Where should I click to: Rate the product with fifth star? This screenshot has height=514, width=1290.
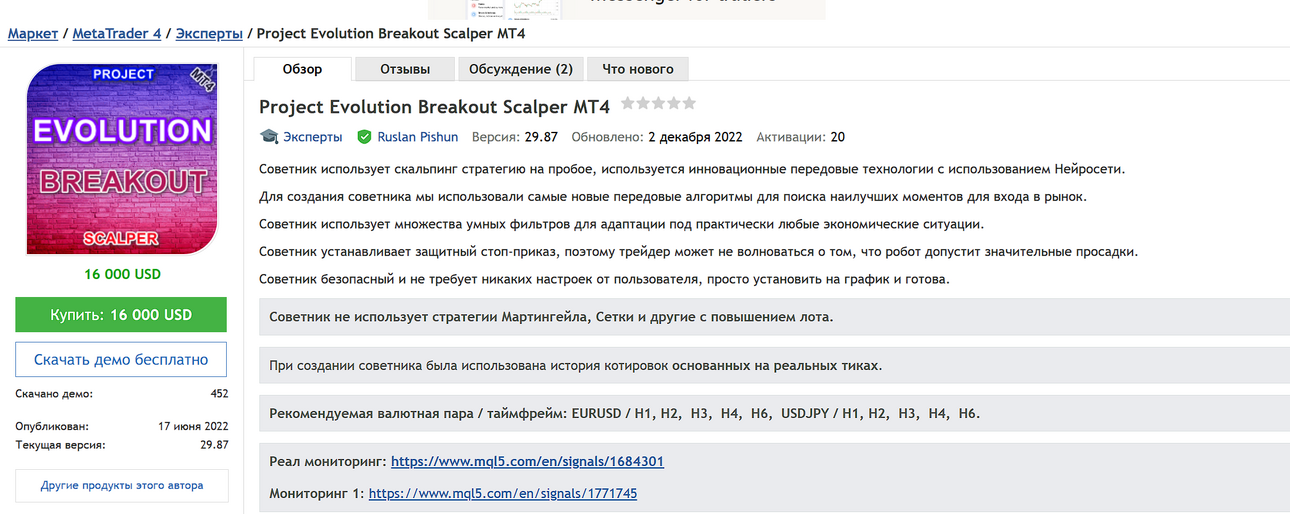[688, 103]
